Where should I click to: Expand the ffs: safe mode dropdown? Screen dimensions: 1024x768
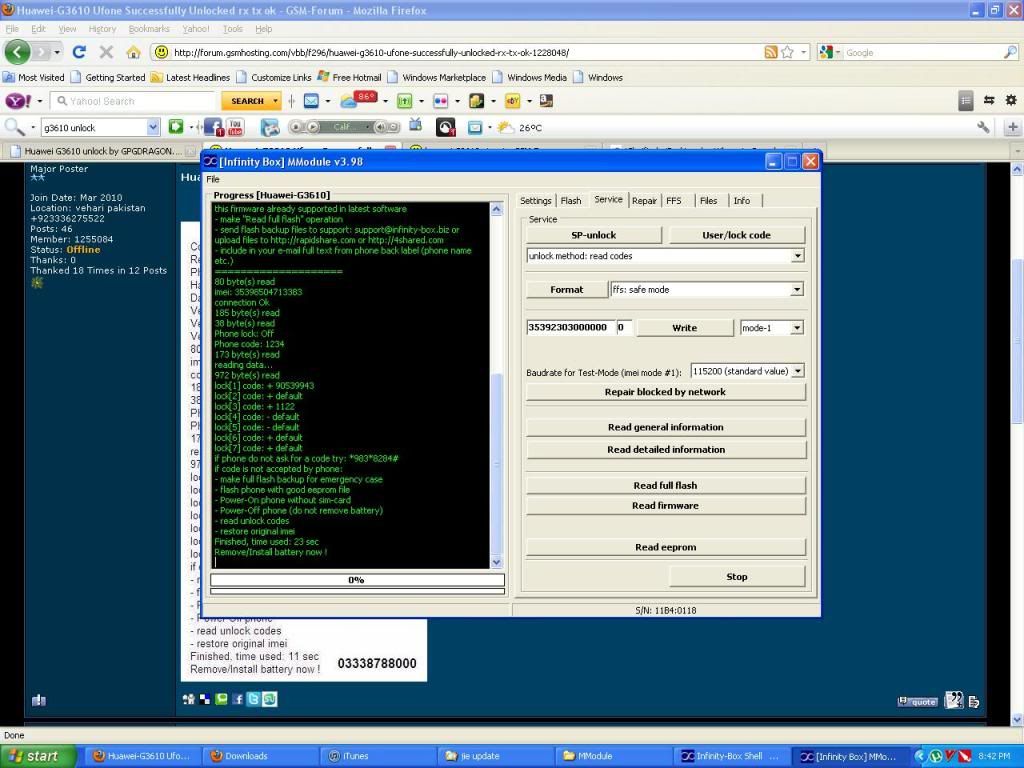797,290
